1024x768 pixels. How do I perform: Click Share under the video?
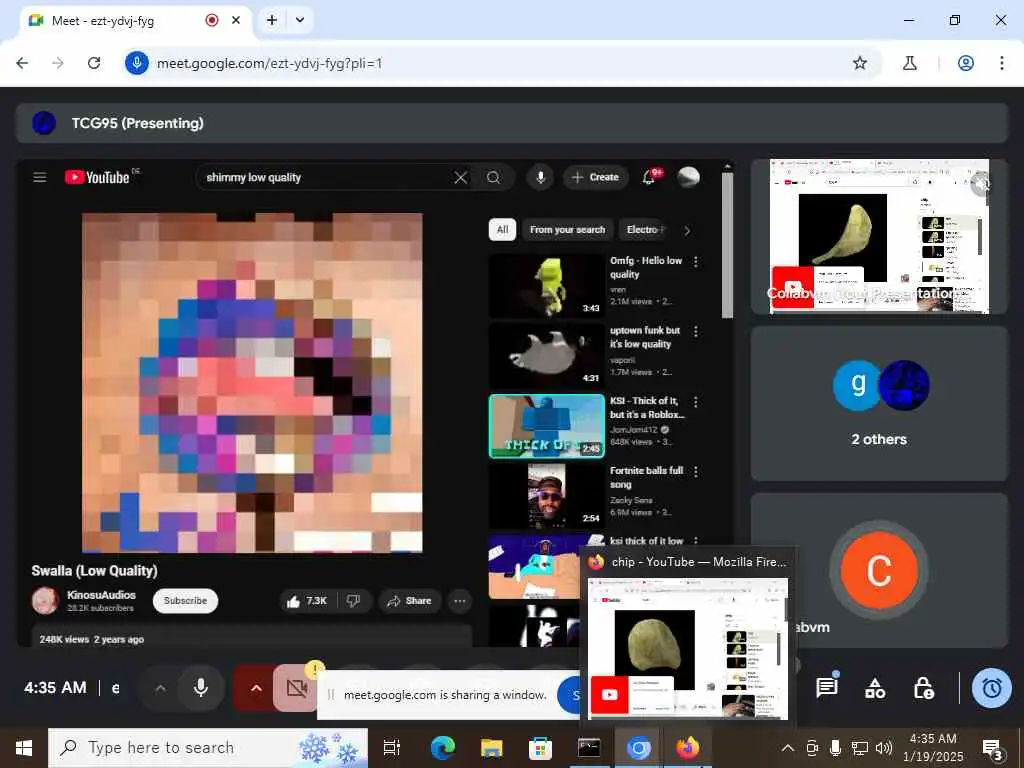(409, 601)
